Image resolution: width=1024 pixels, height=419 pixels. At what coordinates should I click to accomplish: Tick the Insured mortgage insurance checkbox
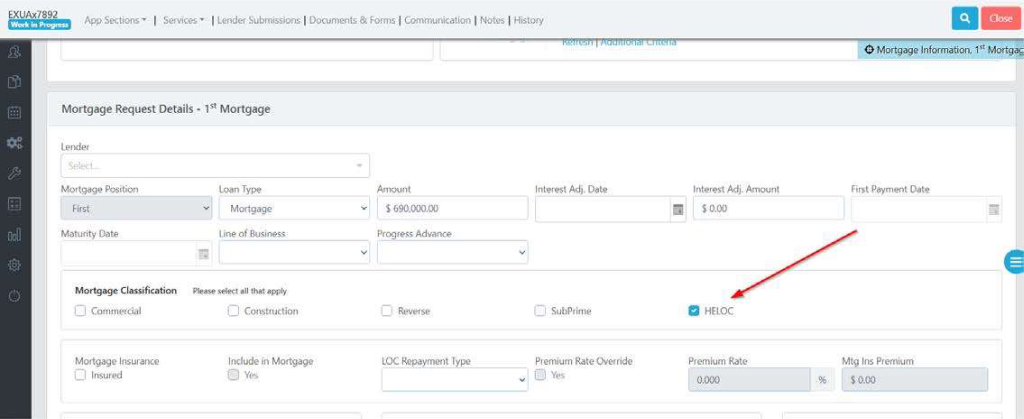(81, 375)
